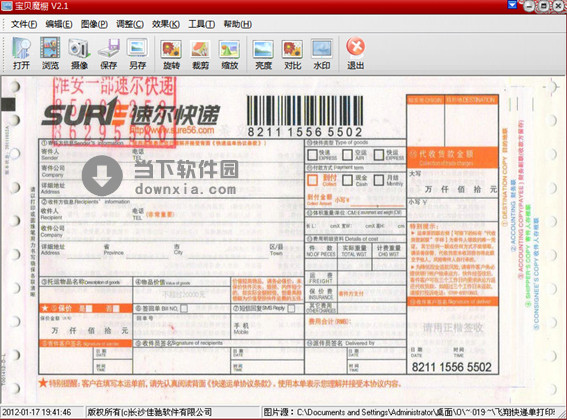Select the 旋转 (Rotate) tool
Screen dimensions: 567x420
(171, 53)
